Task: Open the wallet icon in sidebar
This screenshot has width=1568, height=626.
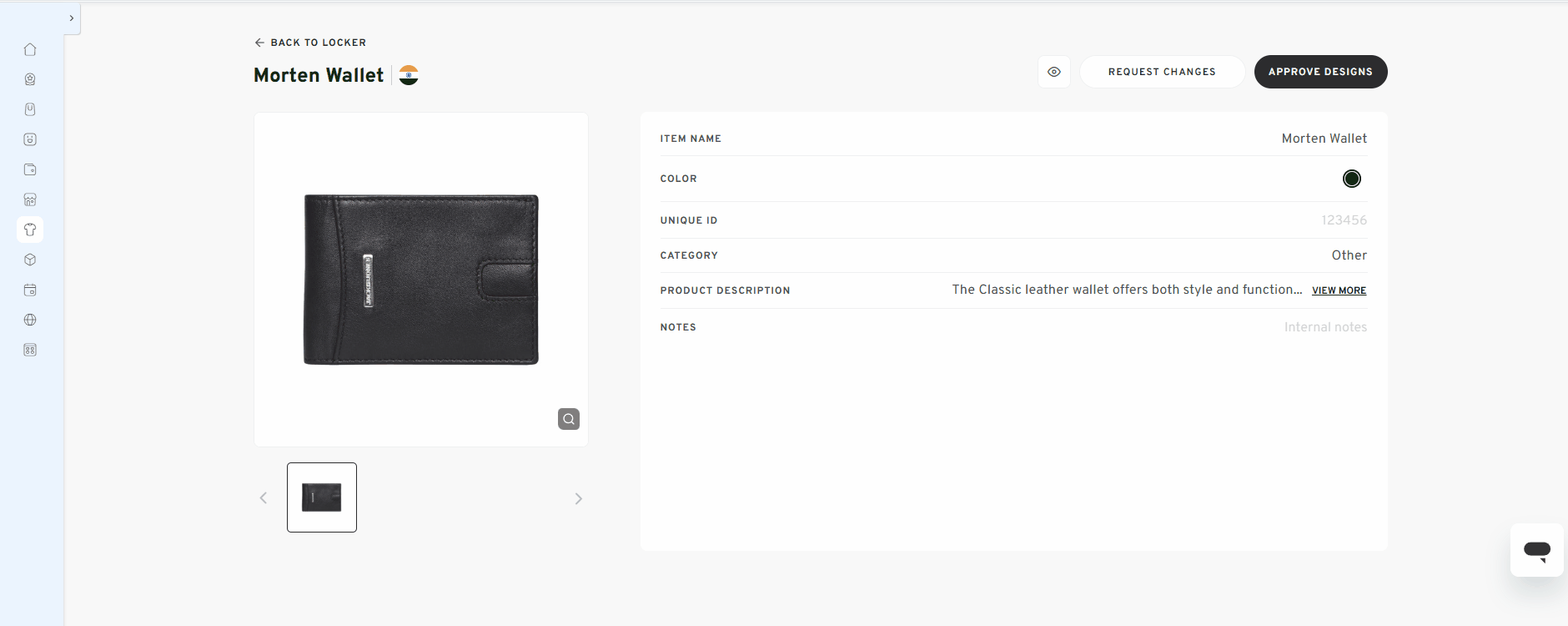Action: coord(30,169)
